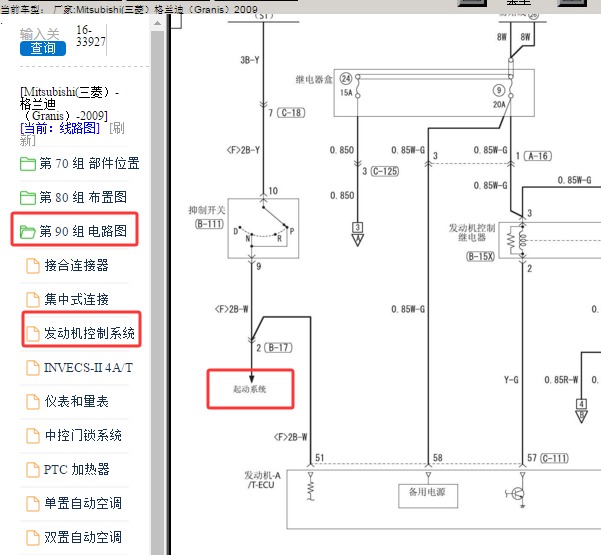The height and width of the screenshot is (555, 601).
Task: Click the page icon beside 接合连接器
Action: (33, 266)
